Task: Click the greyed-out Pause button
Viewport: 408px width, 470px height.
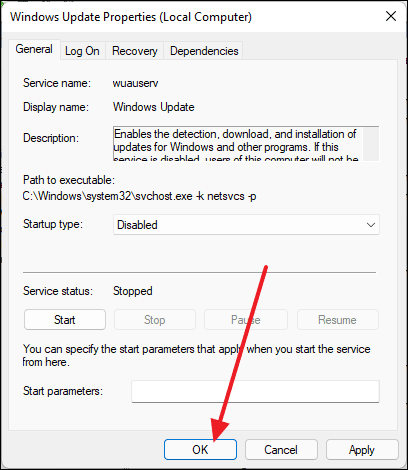Action: coord(246,320)
